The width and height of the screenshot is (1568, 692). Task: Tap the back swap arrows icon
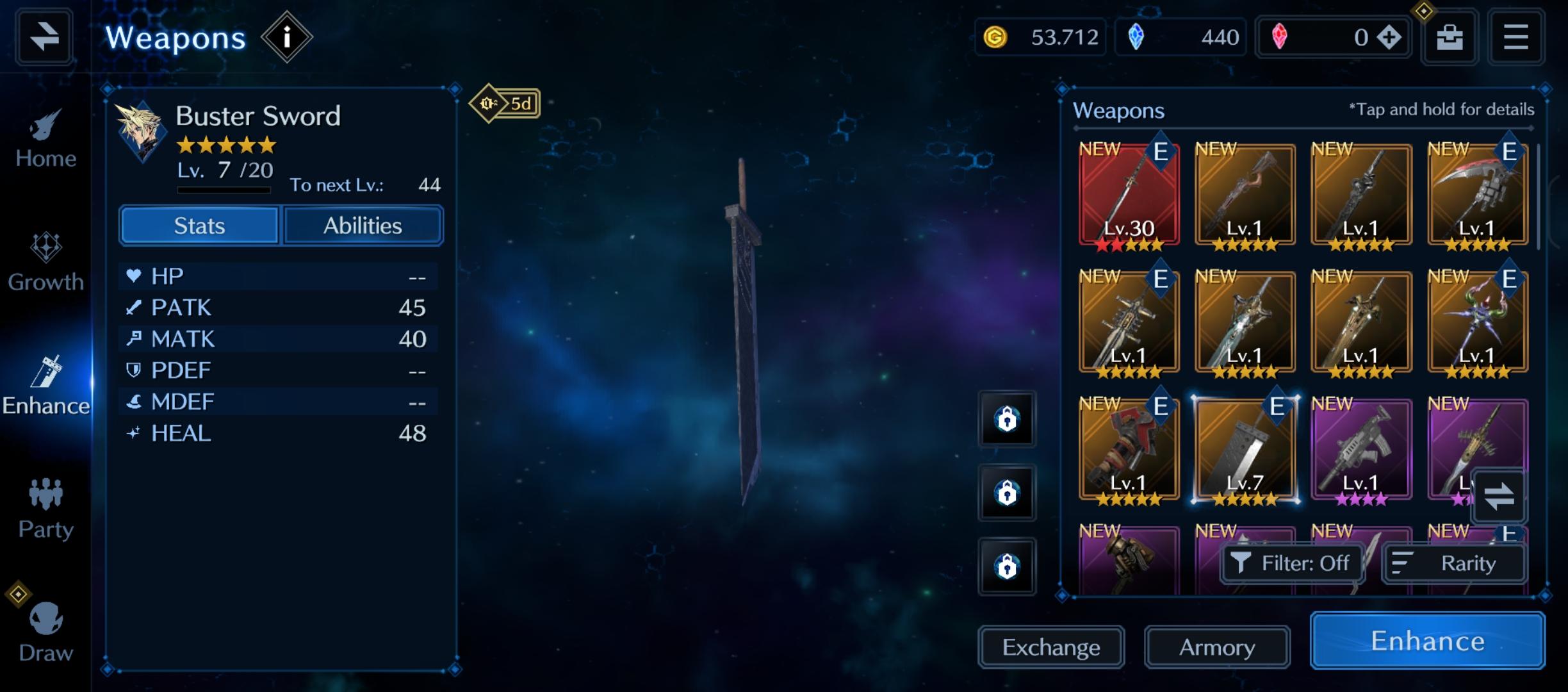click(x=44, y=37)
